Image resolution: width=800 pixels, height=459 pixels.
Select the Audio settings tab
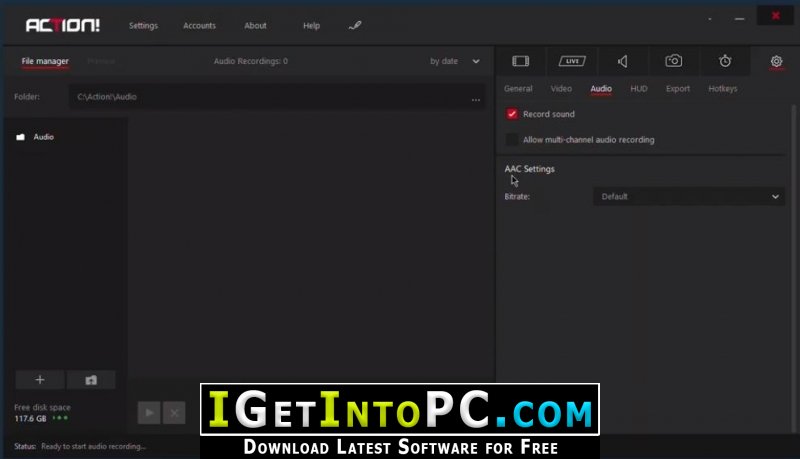click(x=601, y=89)
